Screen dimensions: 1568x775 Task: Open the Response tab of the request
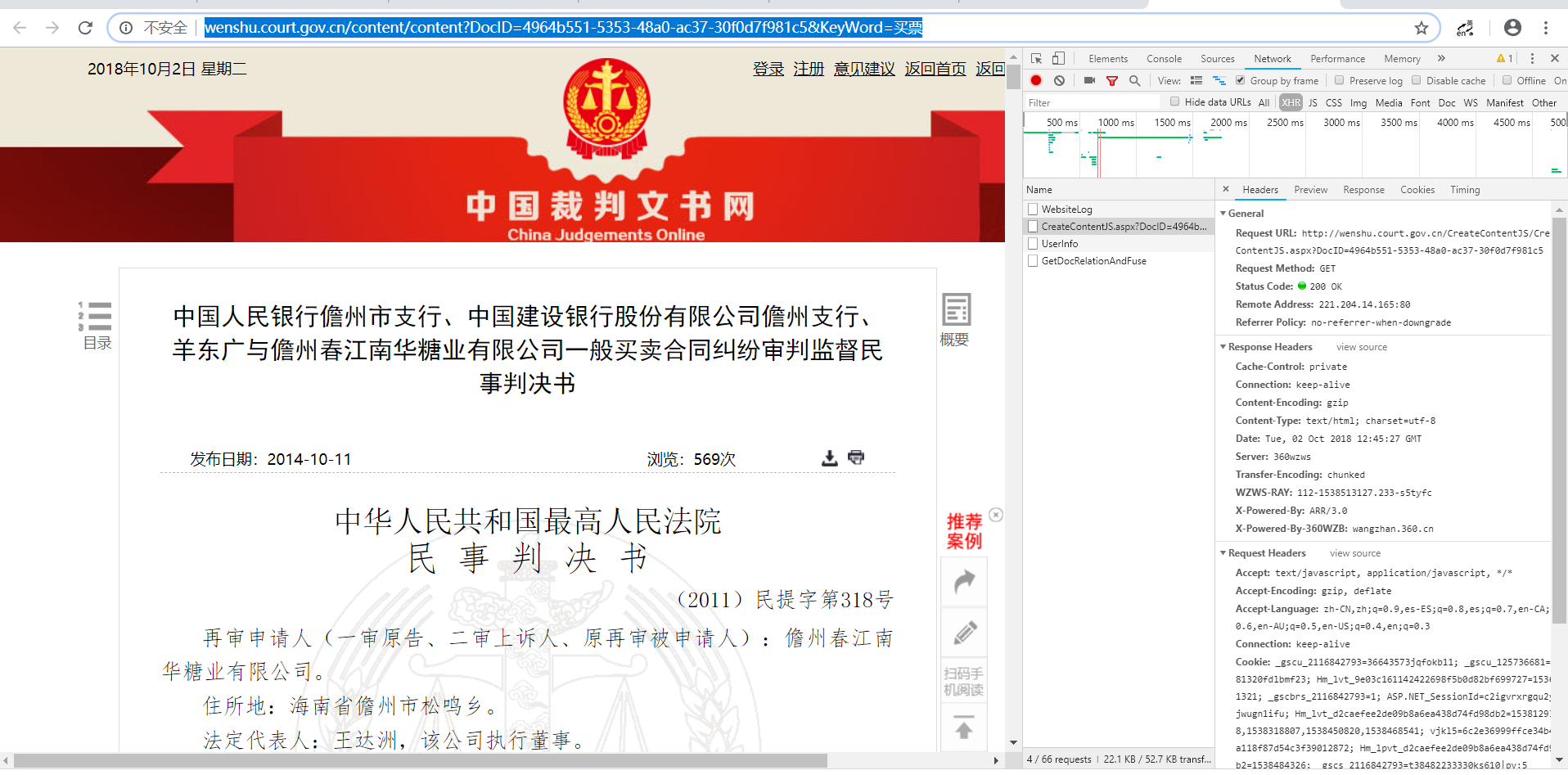pyautogui.click(x=1363, y=190)
